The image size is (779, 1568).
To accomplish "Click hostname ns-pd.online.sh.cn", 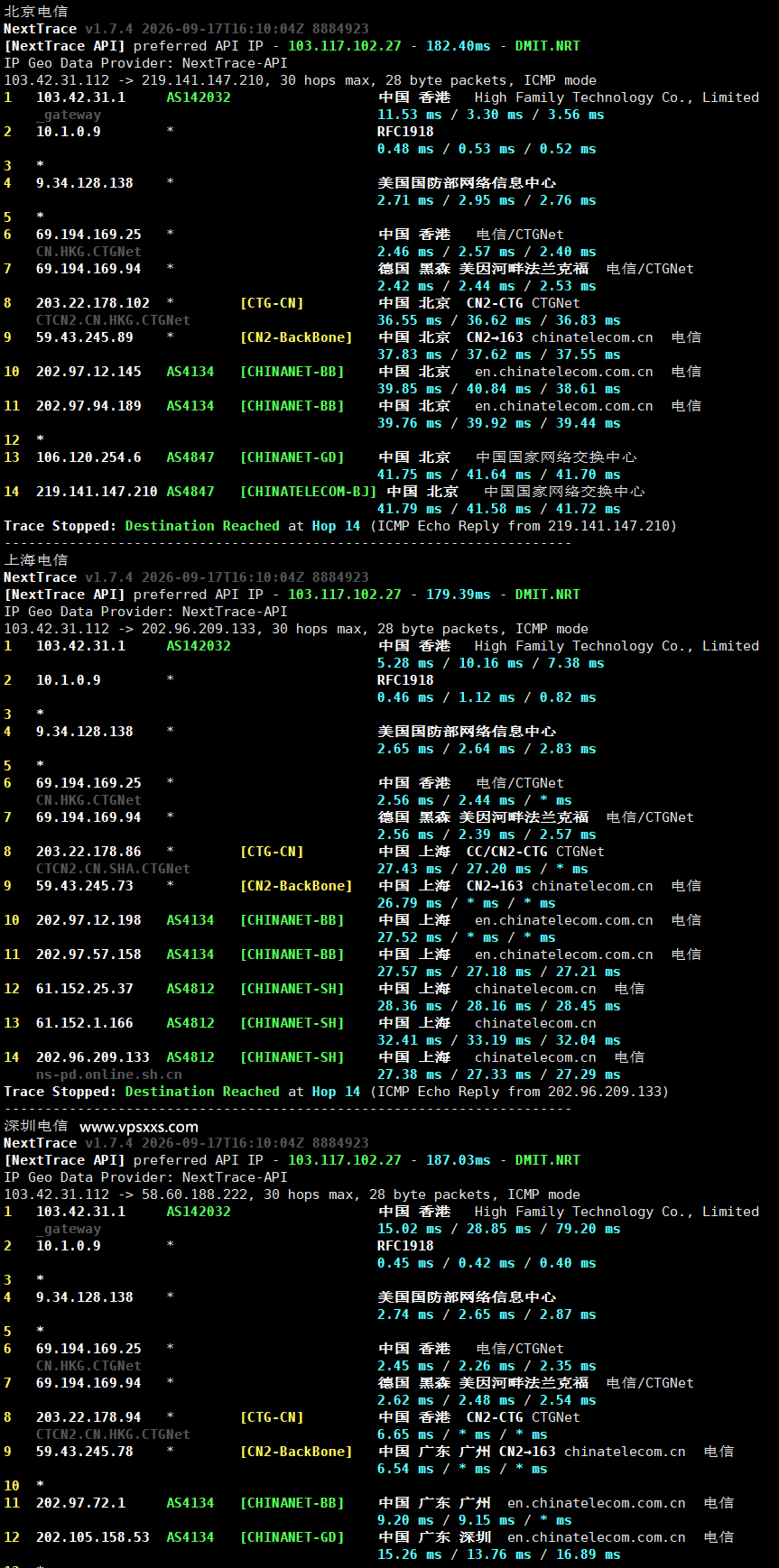I will [109, 1075].
